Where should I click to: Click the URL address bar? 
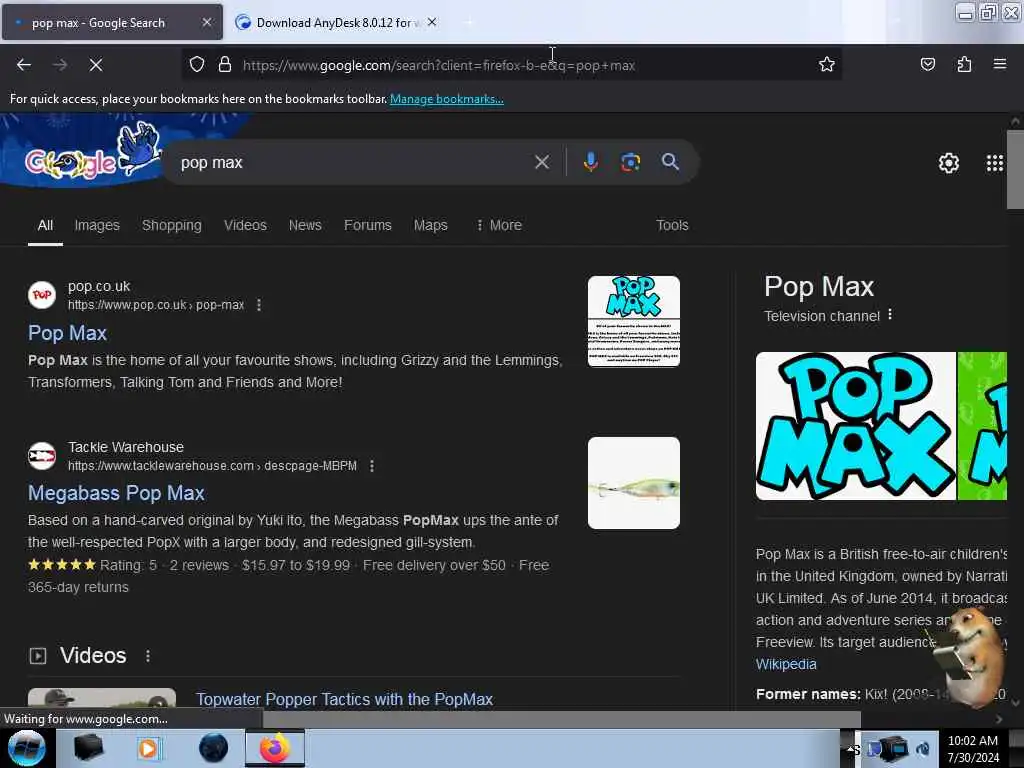pyautogui.click(x=509, y=65)
